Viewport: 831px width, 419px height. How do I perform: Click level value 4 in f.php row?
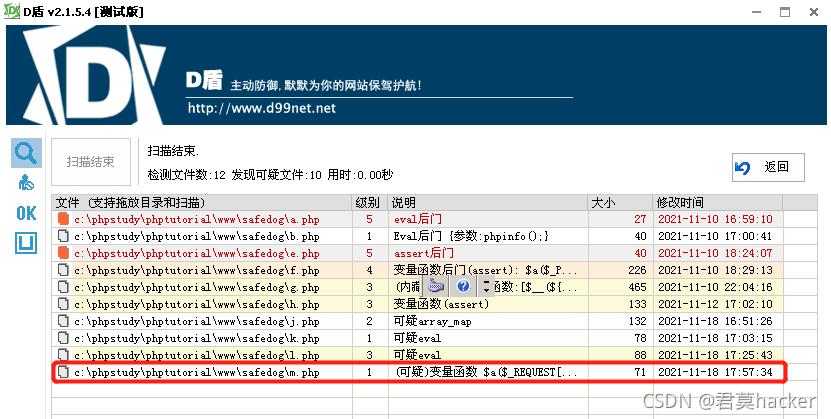point(369,270)
